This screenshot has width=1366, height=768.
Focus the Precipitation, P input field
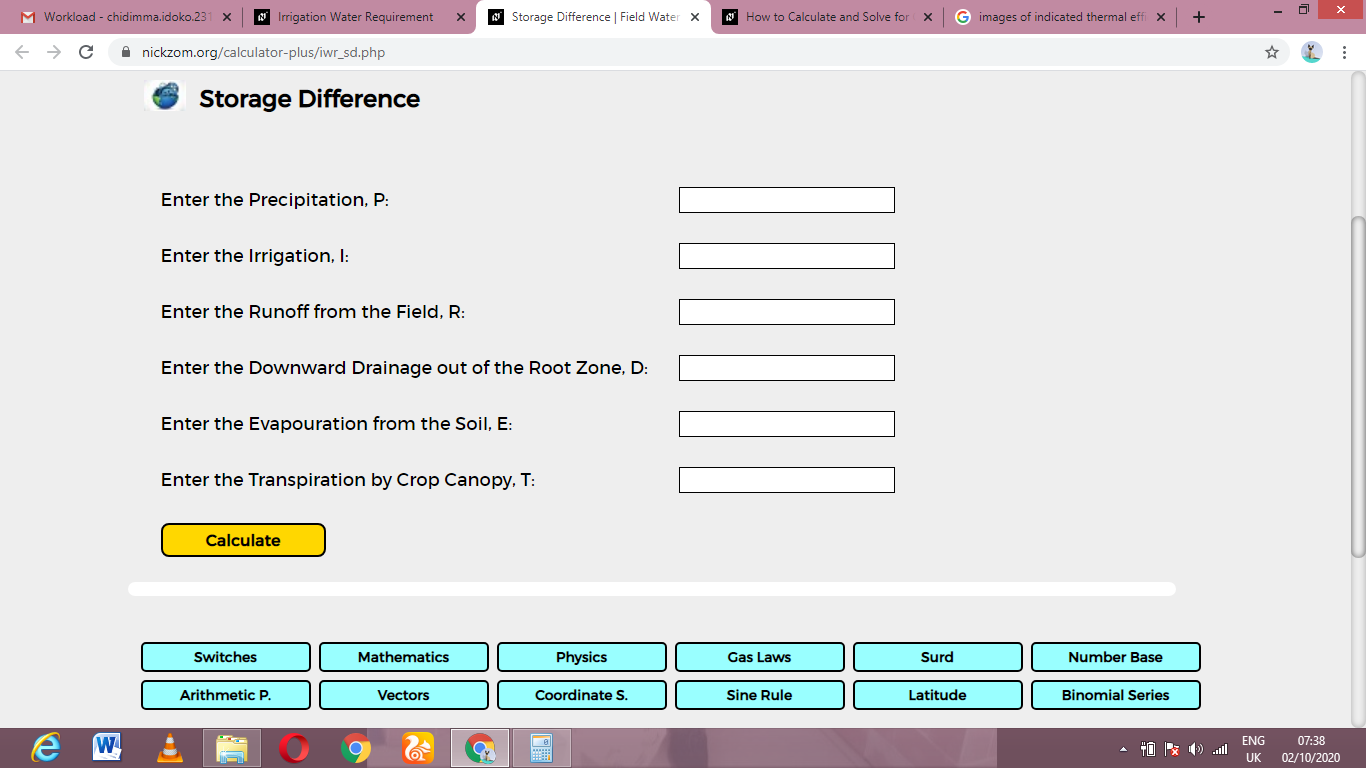787,200
